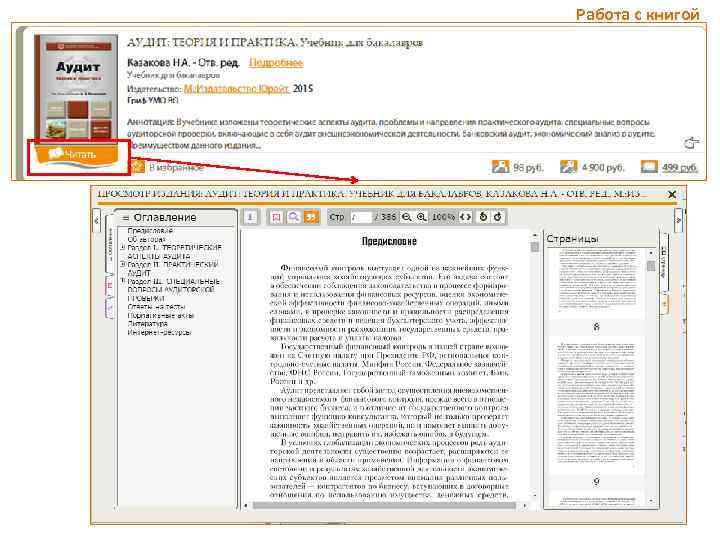Image resolution: width=720 pixels, height=540 pixels.
Task: Click the Аудит book cover thumbnail
Action: [x=76, y=88]
